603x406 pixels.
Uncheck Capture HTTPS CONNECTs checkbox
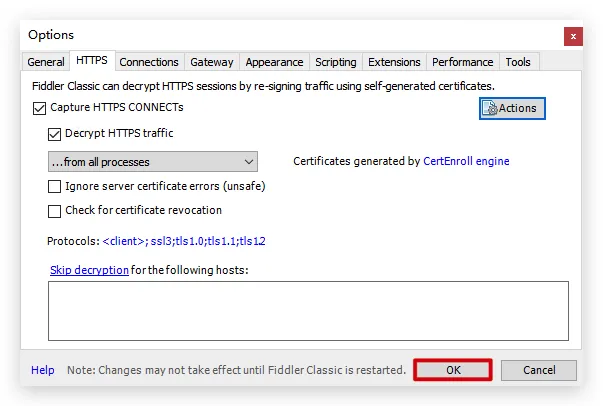pyautogui.click(x=40, y=108)
